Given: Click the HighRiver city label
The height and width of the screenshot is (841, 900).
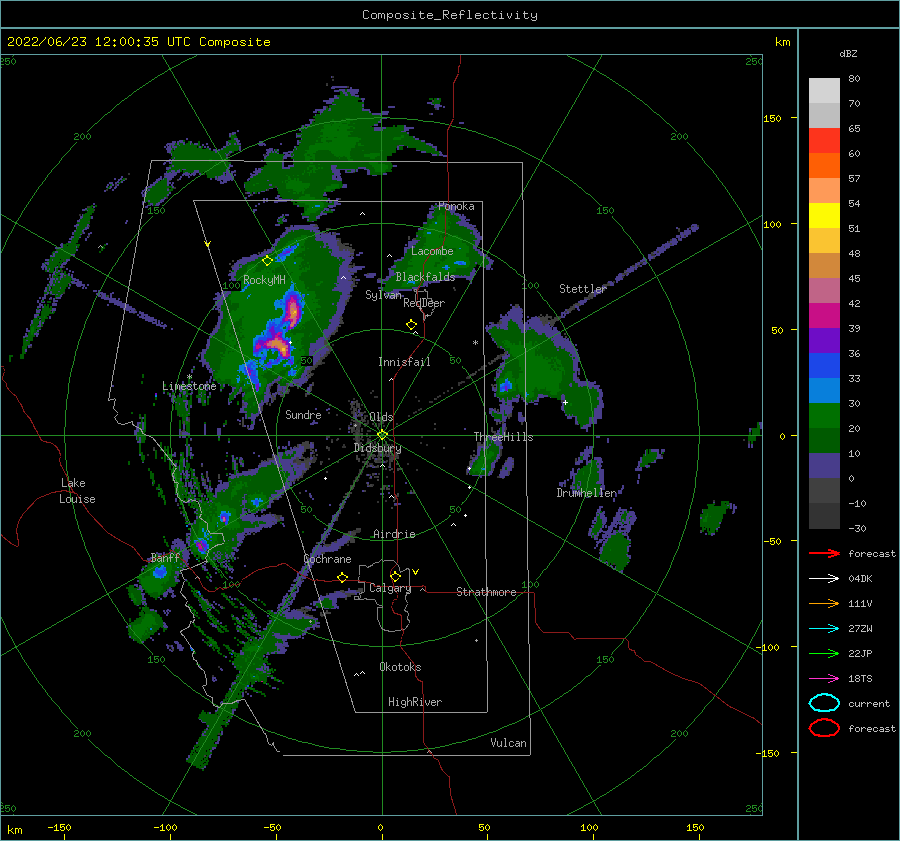Looking at the screenshot, I should (x=415, y=702).
